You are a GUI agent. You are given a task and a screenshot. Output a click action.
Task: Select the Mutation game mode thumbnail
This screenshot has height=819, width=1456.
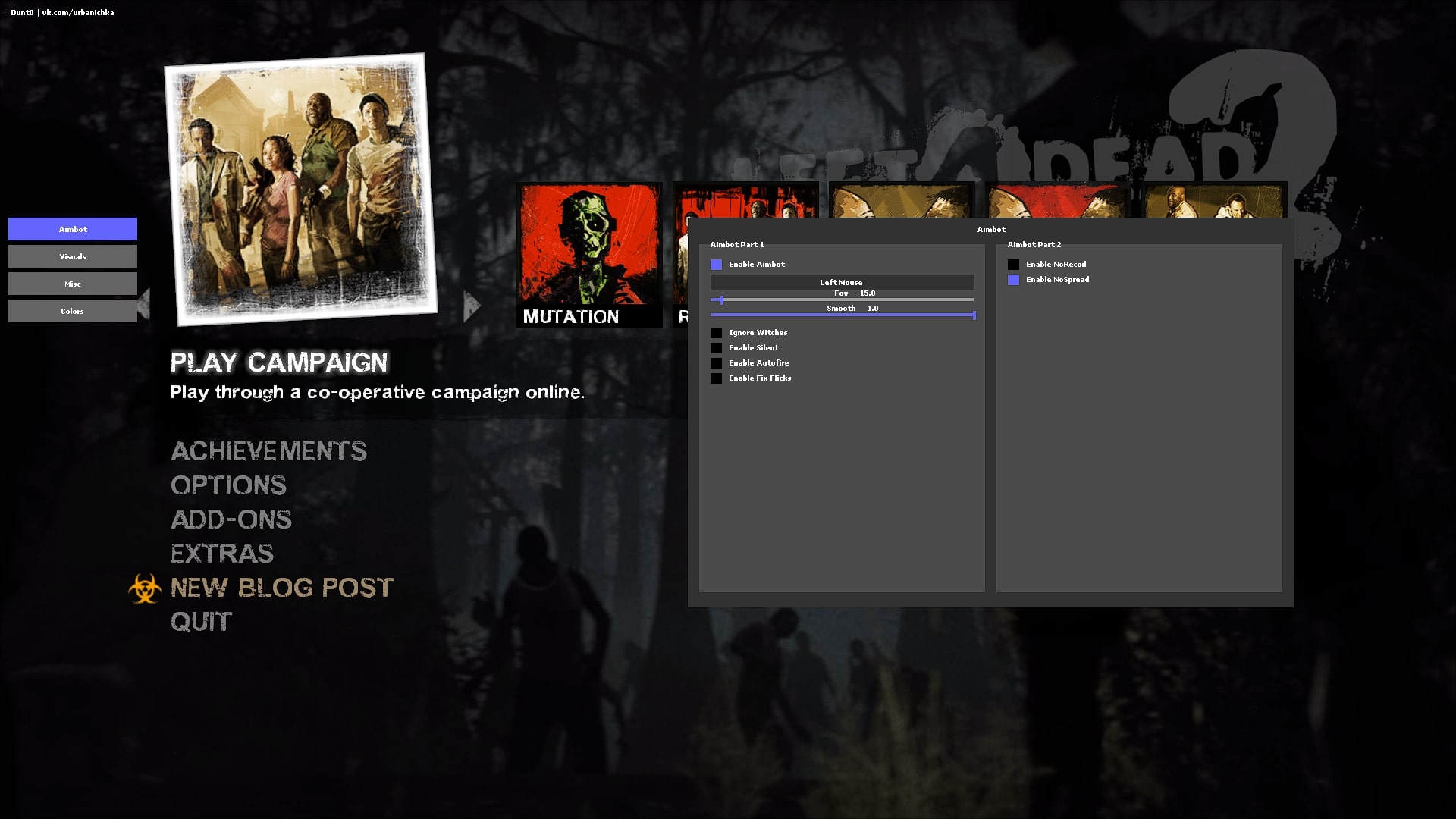coord(589,254)
